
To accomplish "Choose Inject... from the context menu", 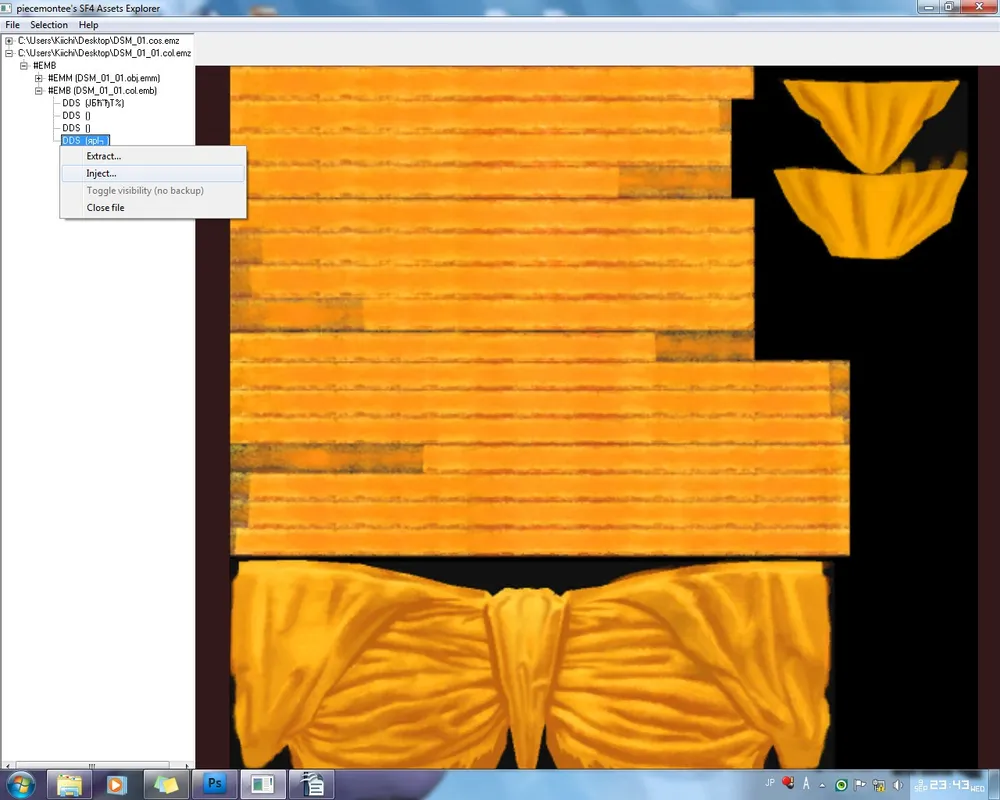I will 101,174.
